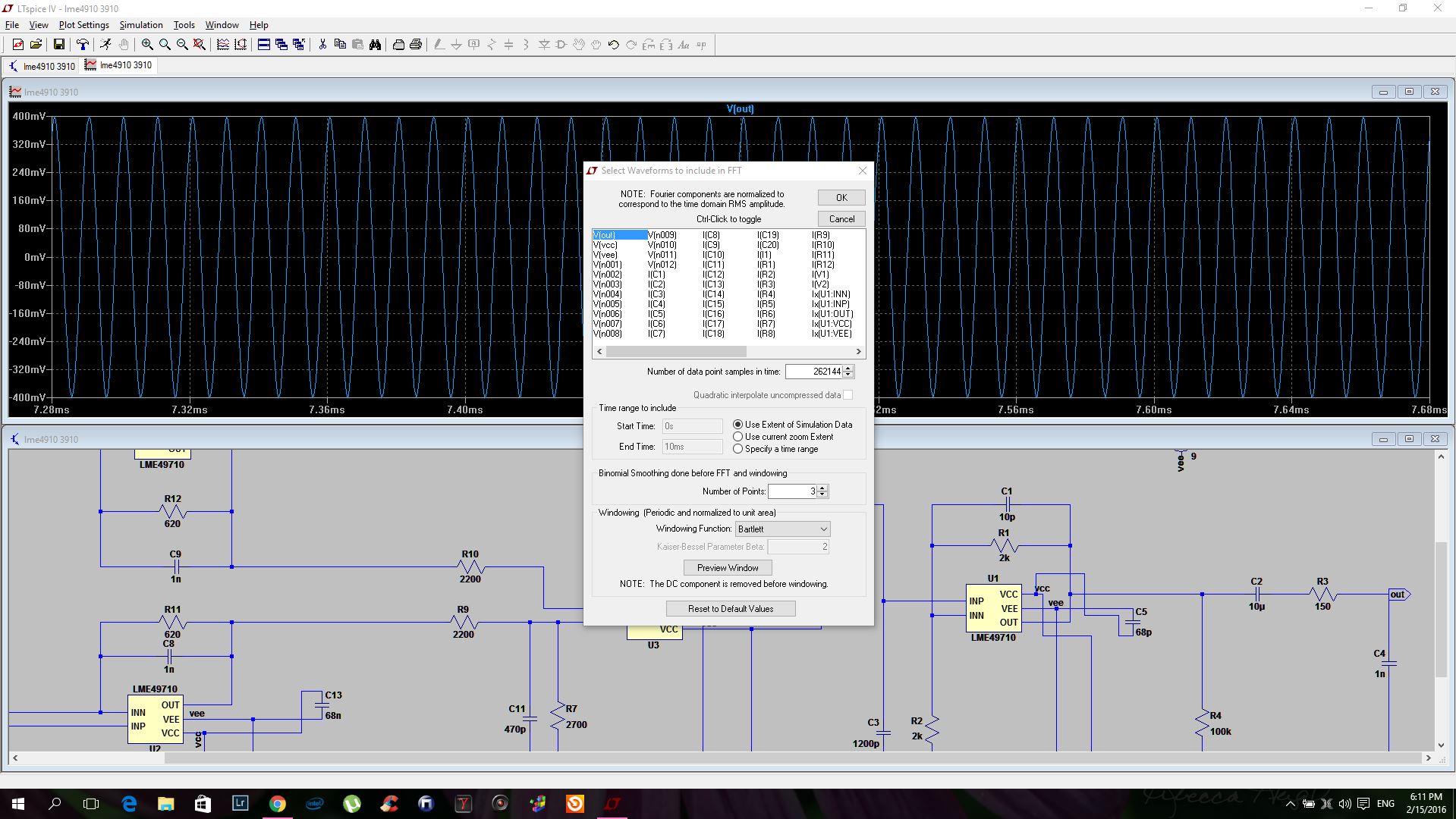Open Print Setup icon
Viewport: 1456px width, 819px height.
pyautogui.click(x=398, y=45)
